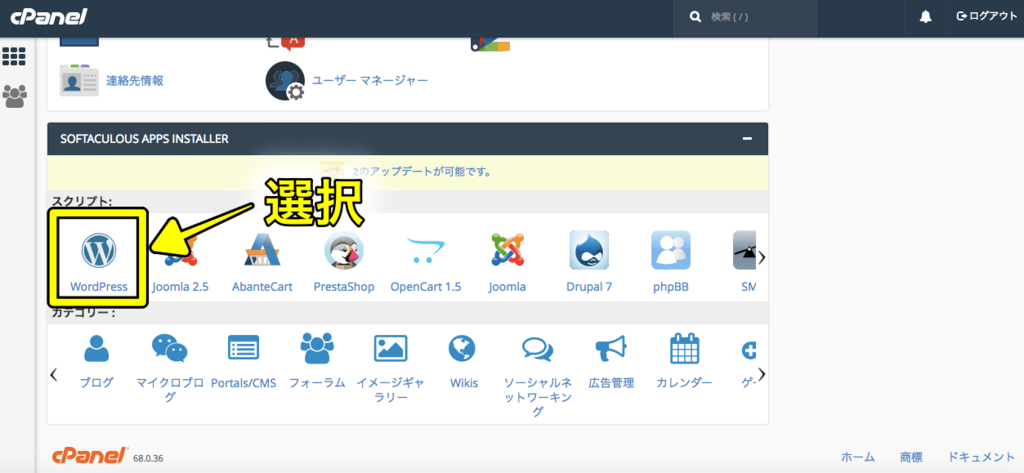Open the users sidebar icon
This screenshot has height=473, width=1024.
click(14, 96)
